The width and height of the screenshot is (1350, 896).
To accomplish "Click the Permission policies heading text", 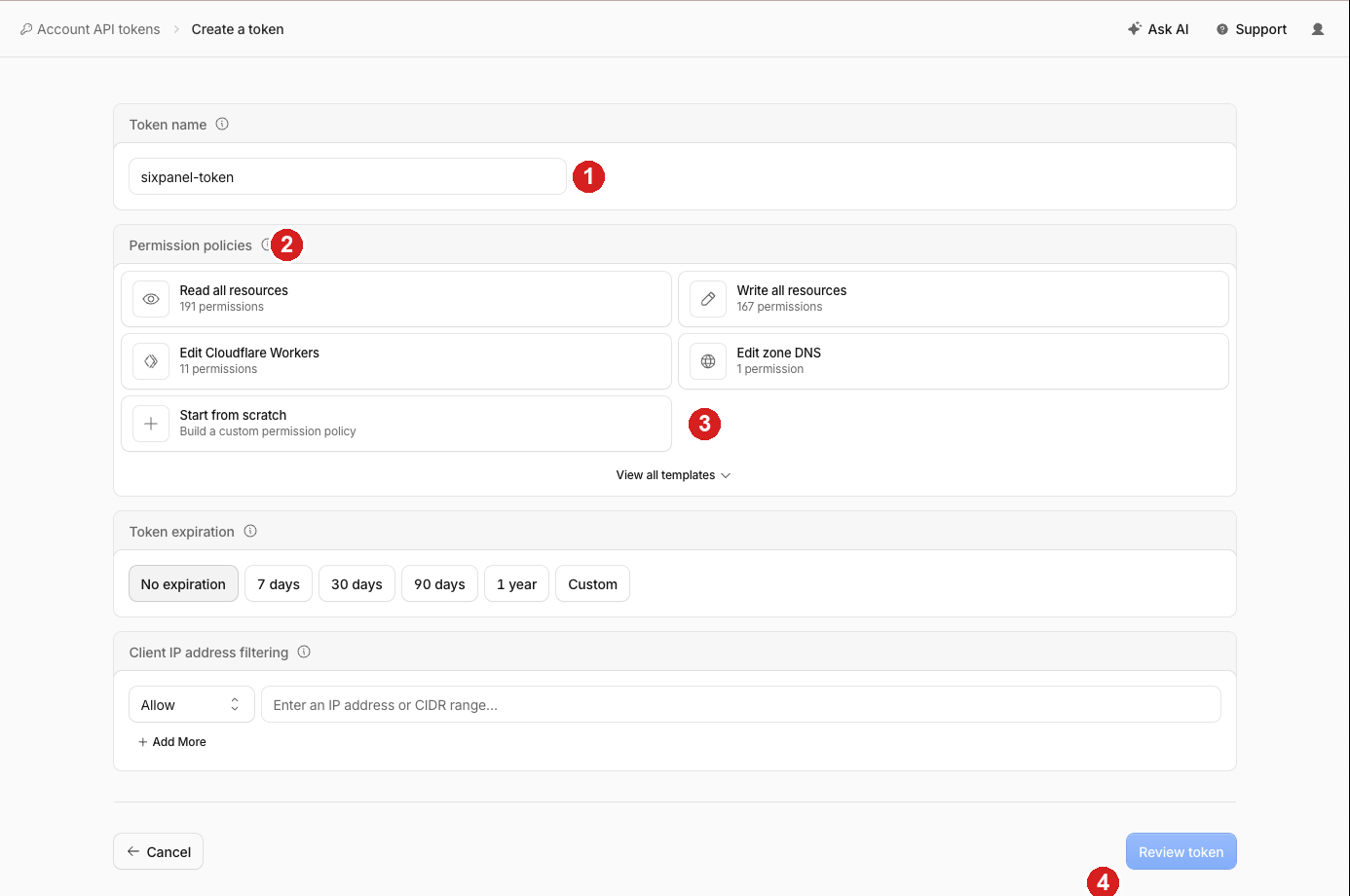I will click(191, 245).
